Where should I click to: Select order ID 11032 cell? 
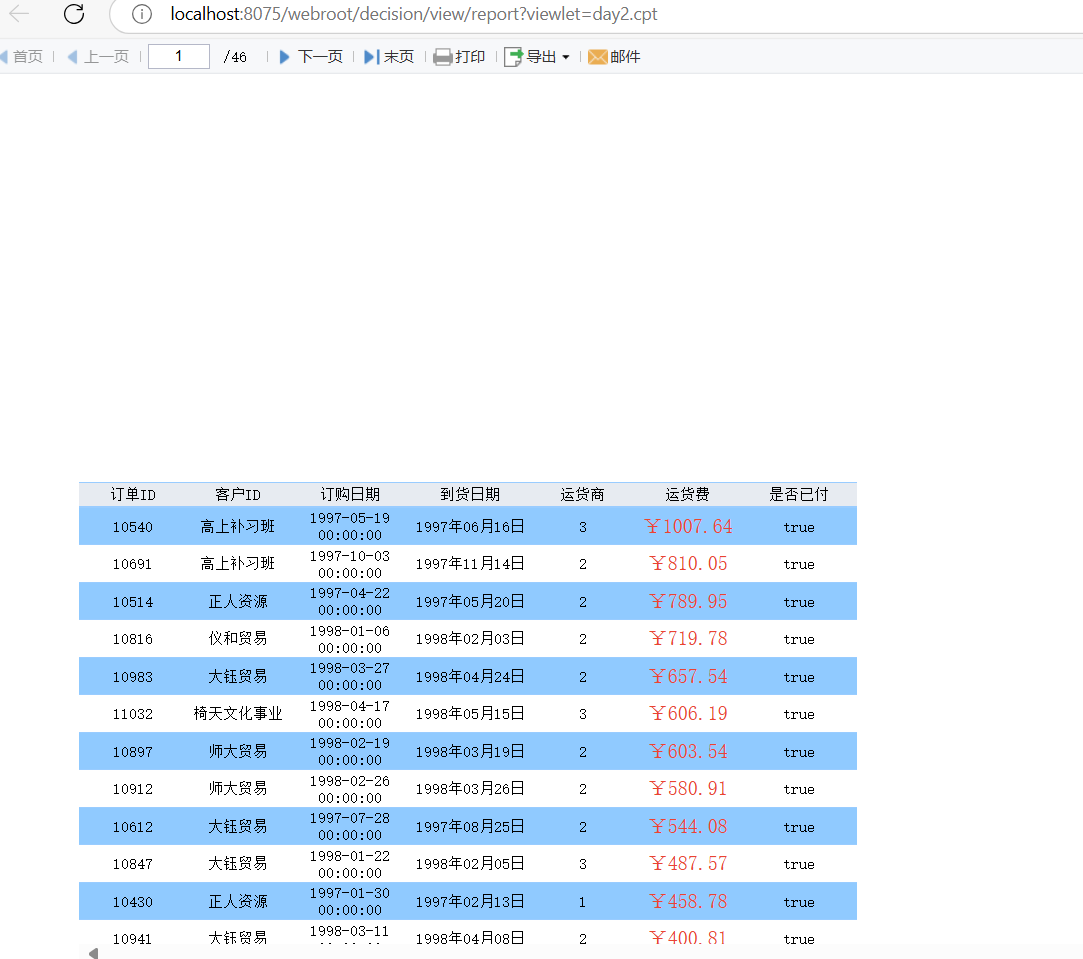[x=133, y=714]
